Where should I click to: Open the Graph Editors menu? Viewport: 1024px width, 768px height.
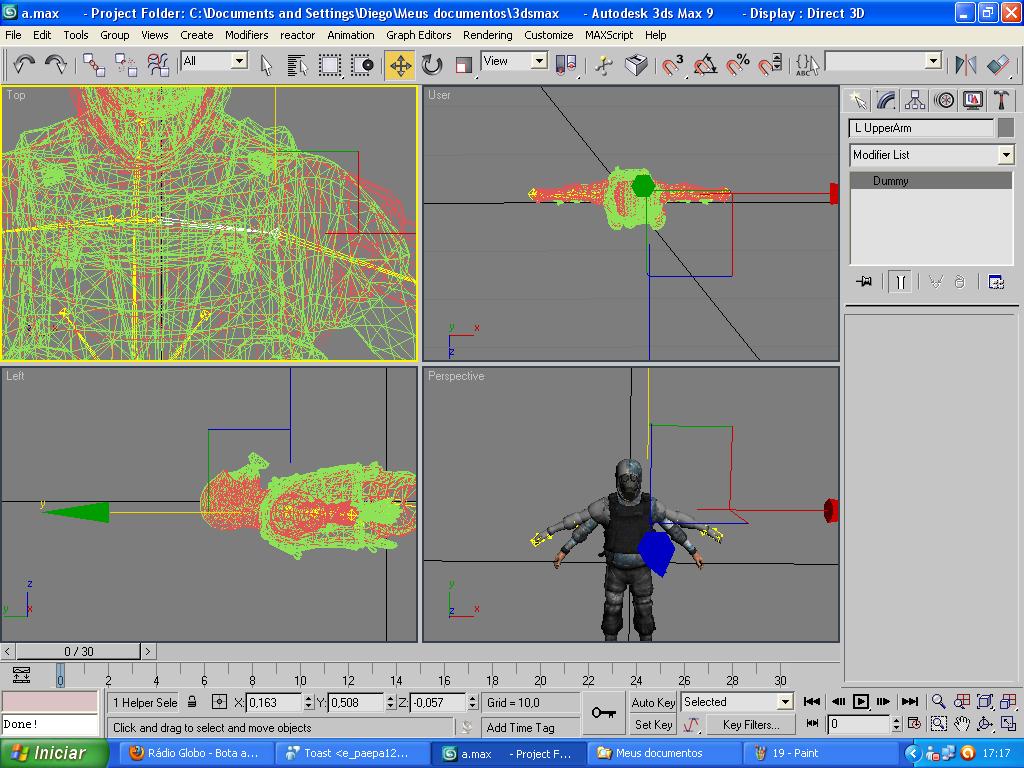pyautogui.click(x=418, y=35)
